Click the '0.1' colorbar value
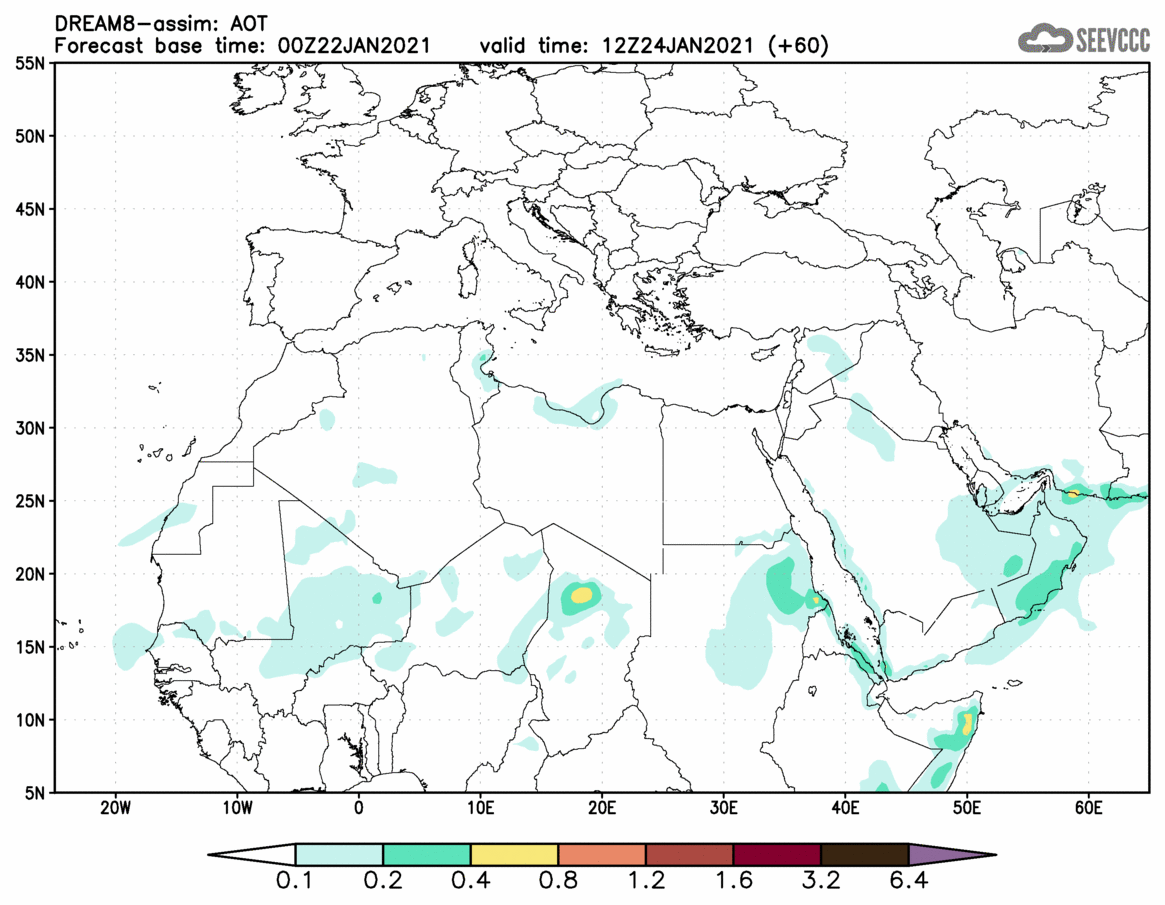The image size is (1165, 905). point(294,881)
